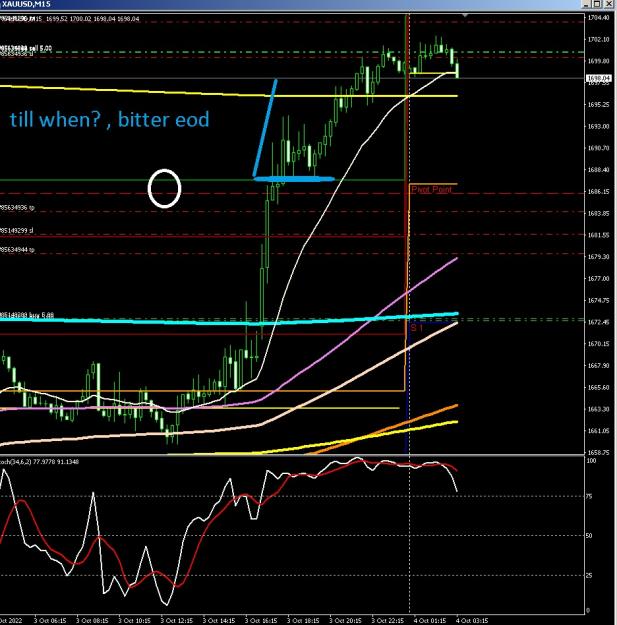Click the 1702.10 price axis label
617x625 pixels.
(598, 39)
